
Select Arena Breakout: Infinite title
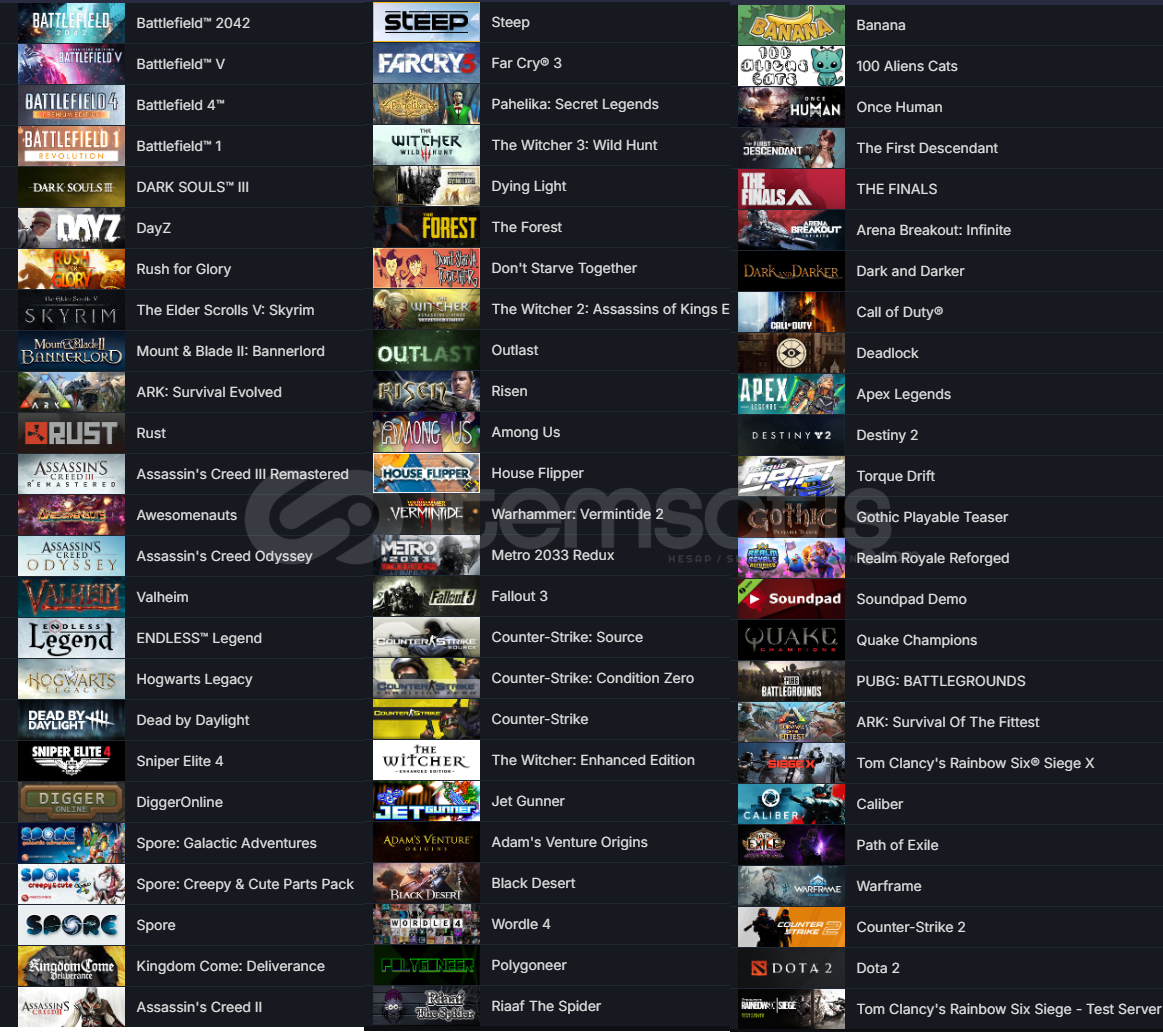click(934, 230)
